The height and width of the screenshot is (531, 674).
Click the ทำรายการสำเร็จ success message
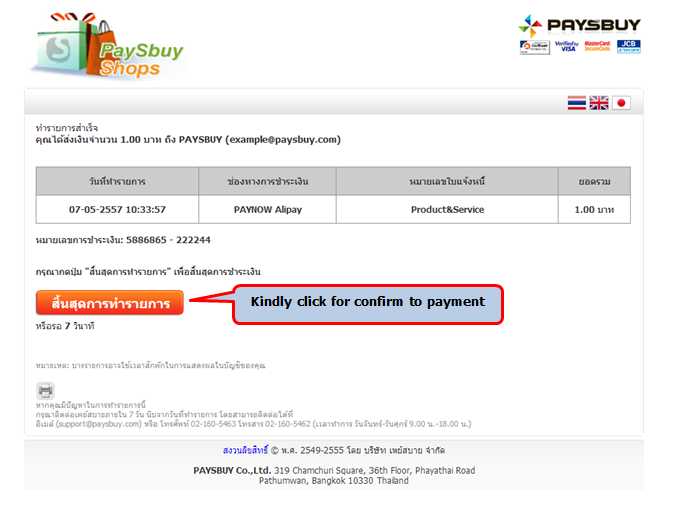[x=67, y=128]
